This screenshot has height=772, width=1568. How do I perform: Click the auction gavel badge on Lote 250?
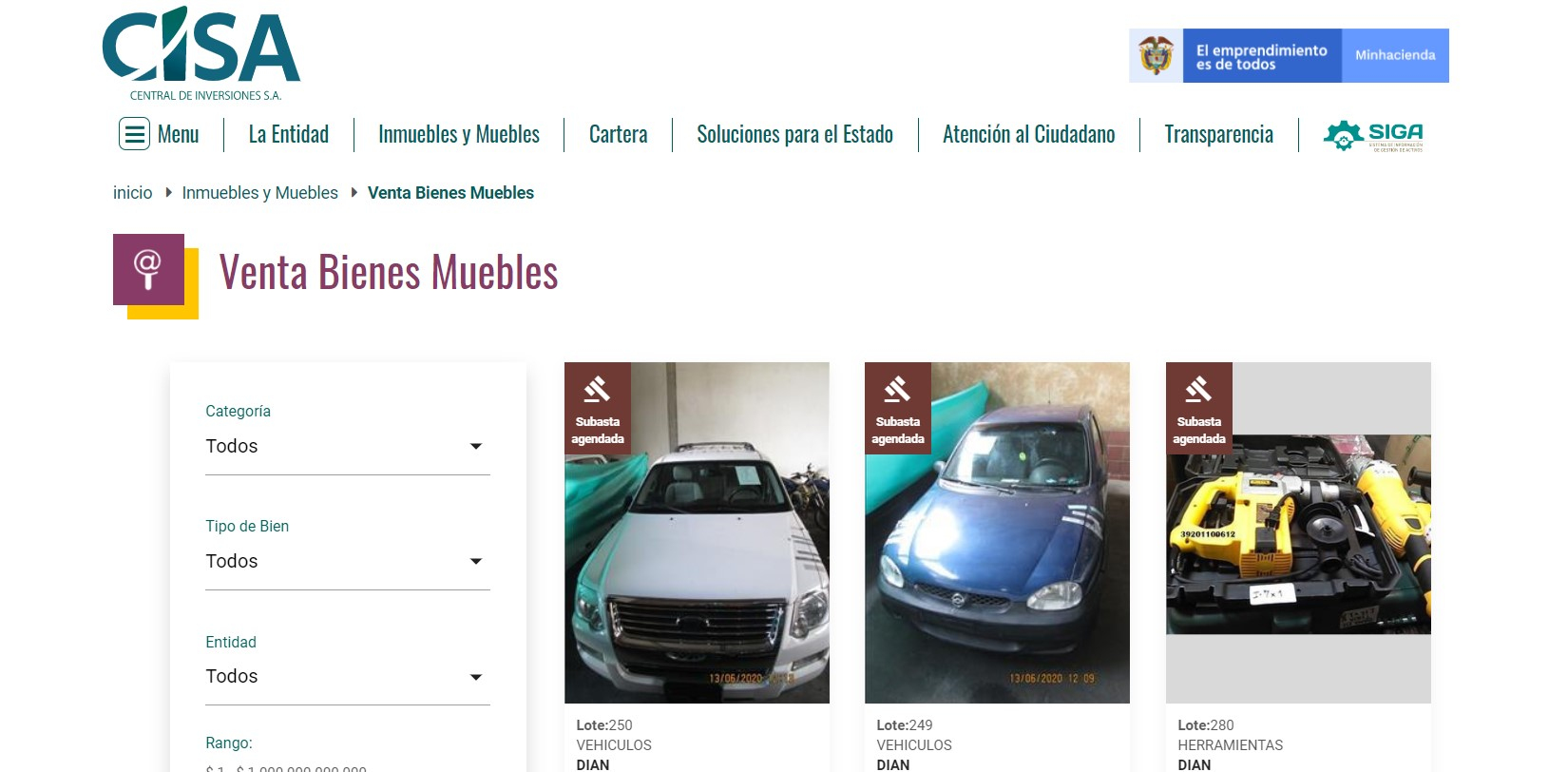[598, 408]
